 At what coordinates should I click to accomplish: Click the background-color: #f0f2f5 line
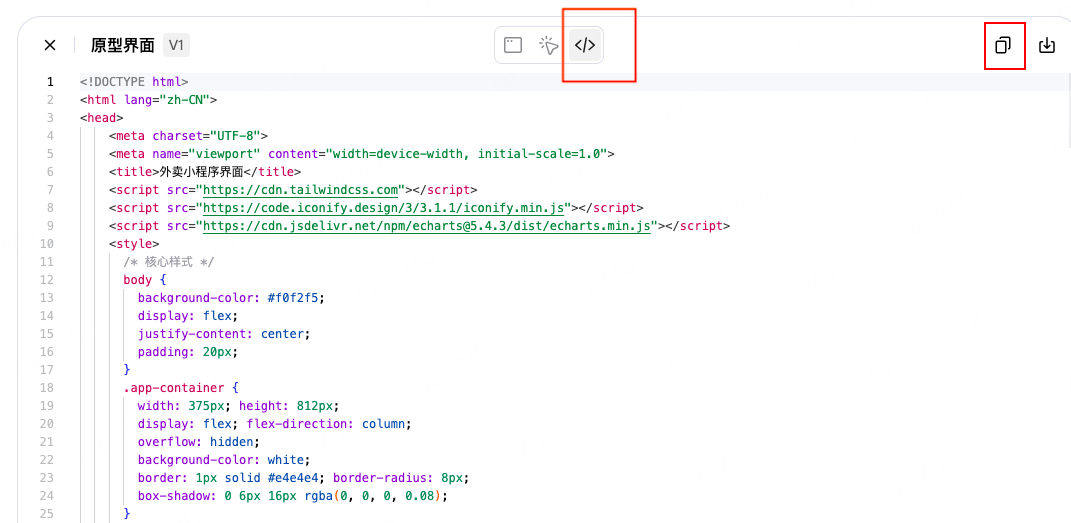click(x=231, y=298)
